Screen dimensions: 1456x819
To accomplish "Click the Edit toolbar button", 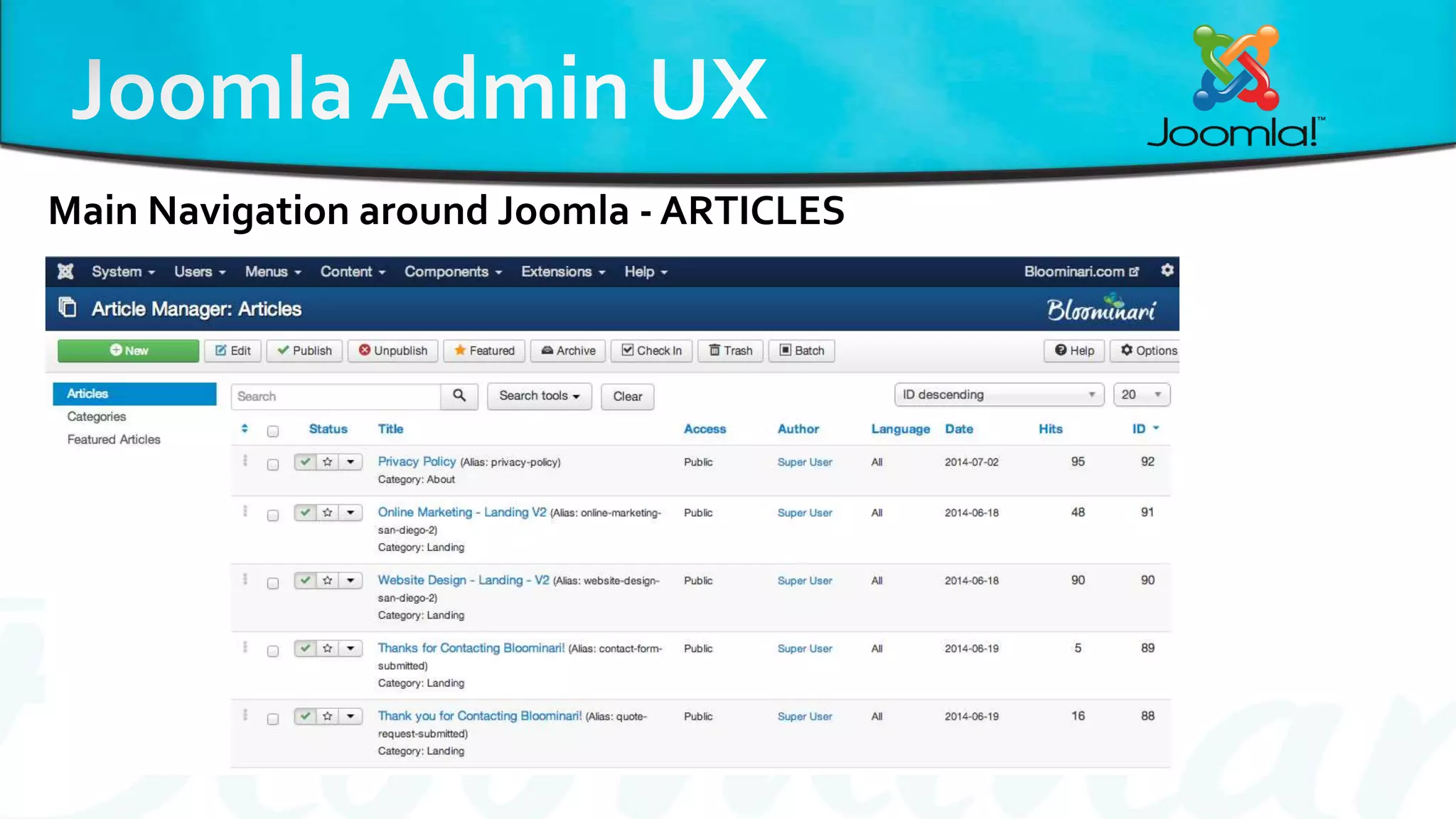I will (233, 350).
